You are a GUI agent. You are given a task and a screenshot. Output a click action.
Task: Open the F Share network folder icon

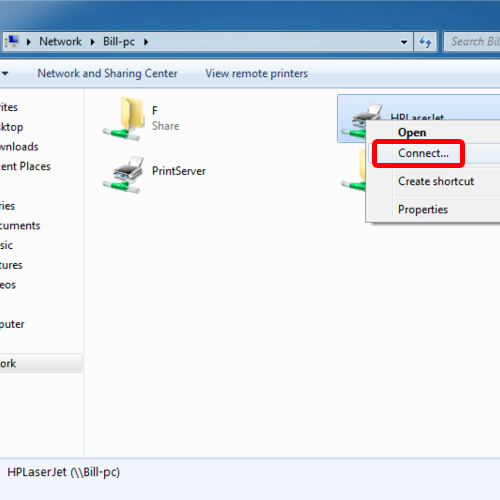tap(124, 118)
